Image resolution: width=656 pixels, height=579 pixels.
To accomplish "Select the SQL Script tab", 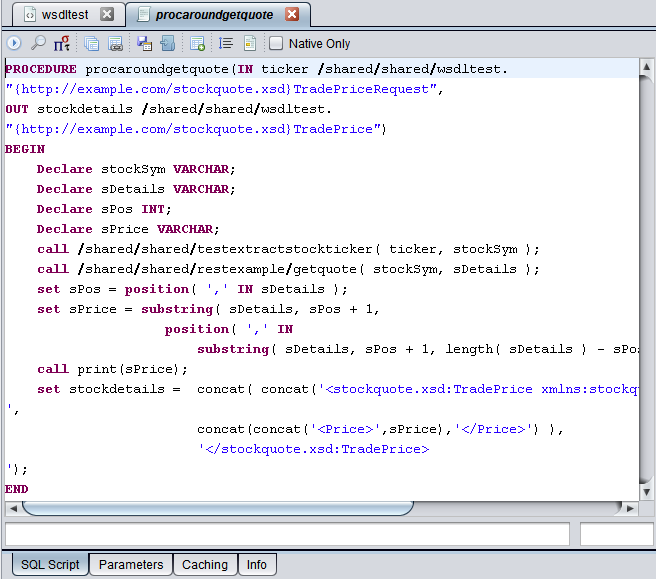I will pyautogui.click(x=50, y=565).
